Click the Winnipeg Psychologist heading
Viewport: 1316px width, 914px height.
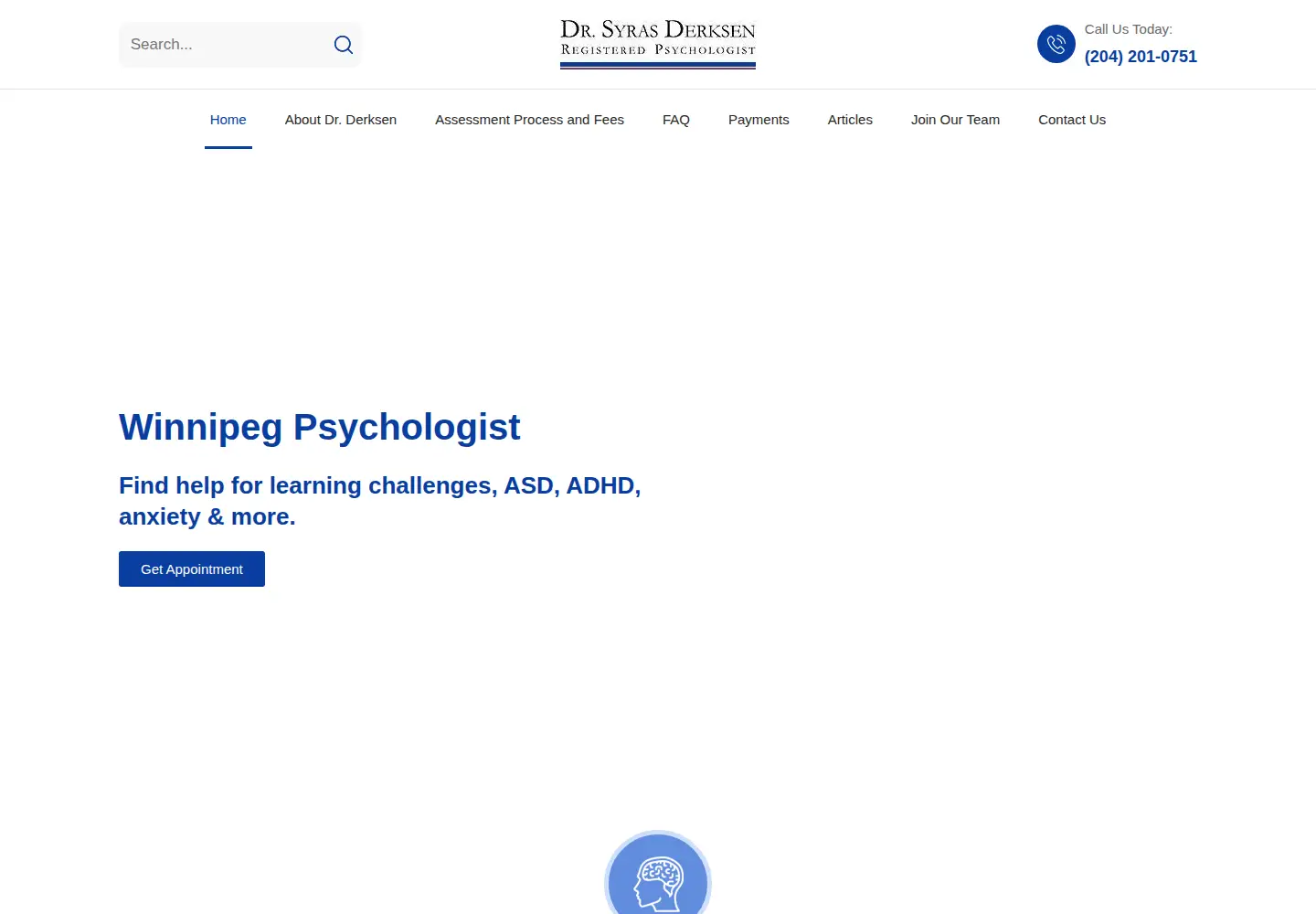[x=320, y=427]
